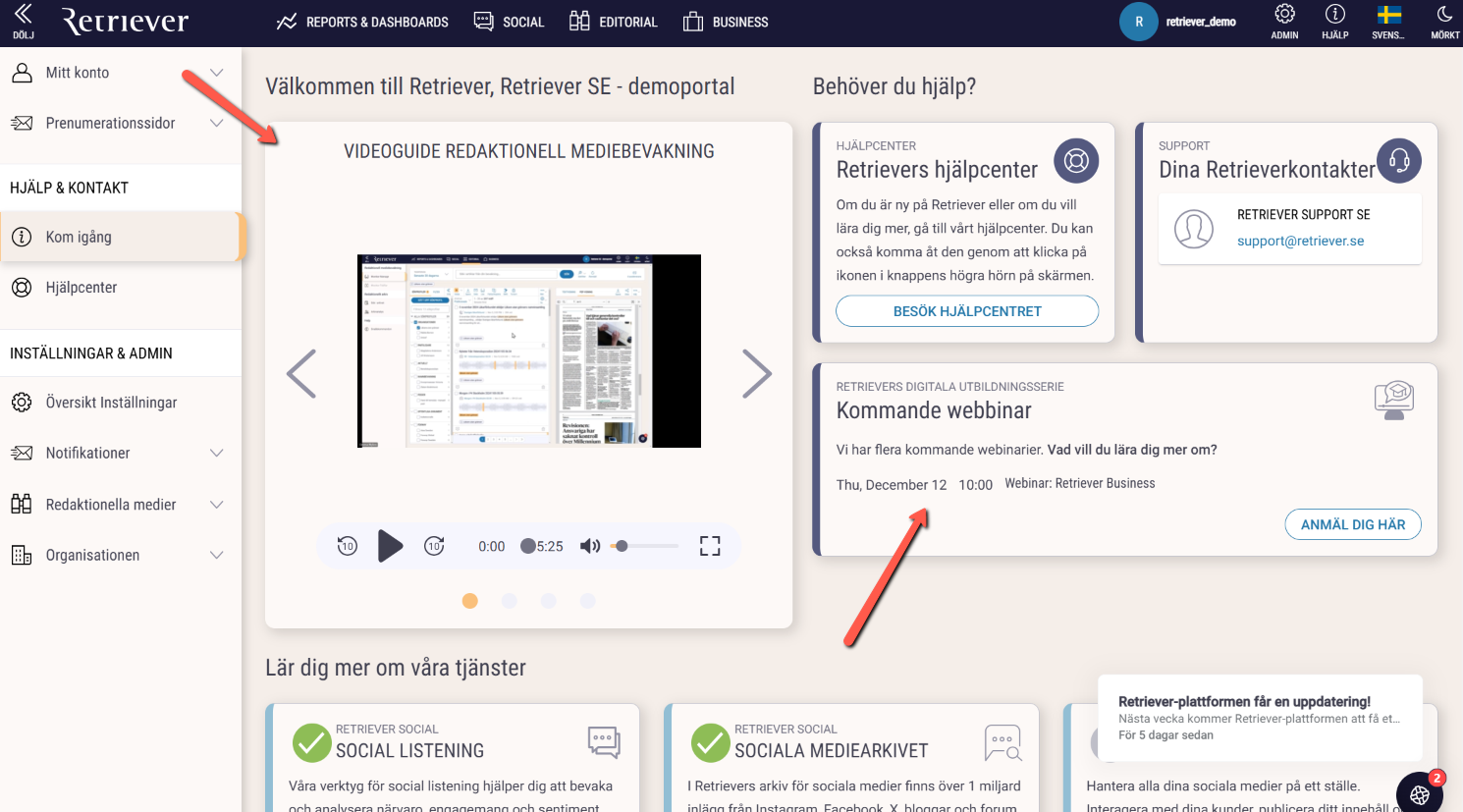Open Reports & Dashboards menu
This screenshot has width=1463, height=812.
point(362,22)
